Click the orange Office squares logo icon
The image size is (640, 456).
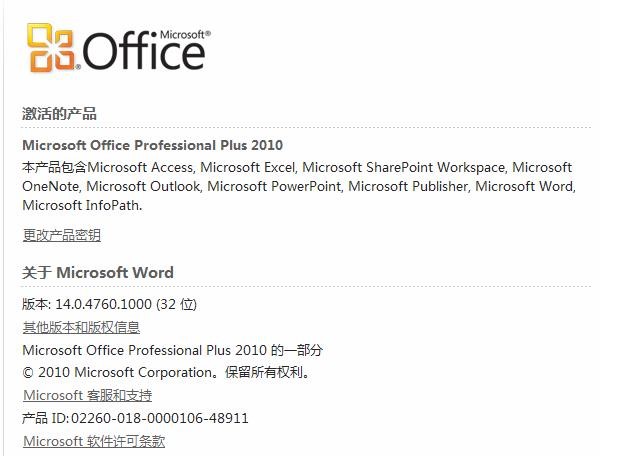(x=51, y=48)
